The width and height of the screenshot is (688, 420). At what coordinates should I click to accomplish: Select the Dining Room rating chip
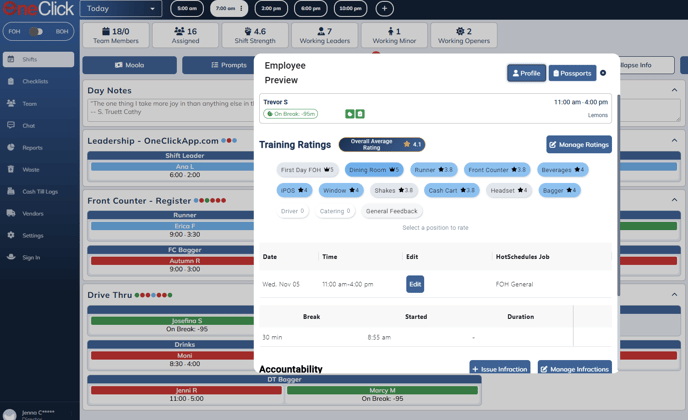click(374, 170)
